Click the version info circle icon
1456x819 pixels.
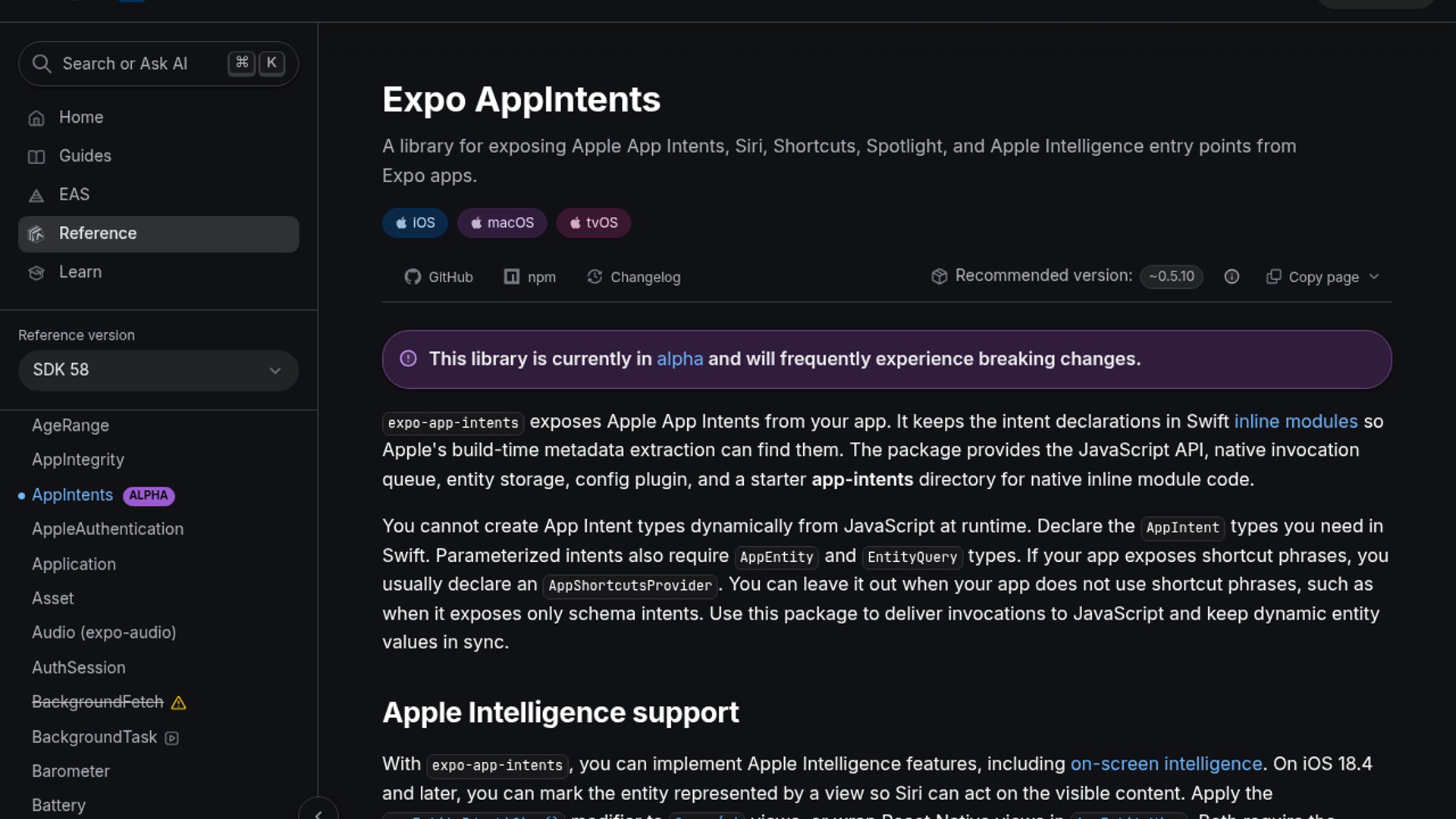click(1232, 277)
